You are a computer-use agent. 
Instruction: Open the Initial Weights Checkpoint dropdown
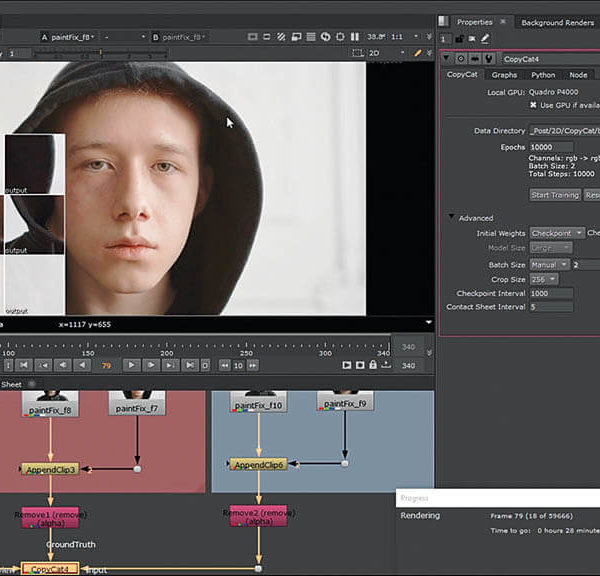(557, 233)
